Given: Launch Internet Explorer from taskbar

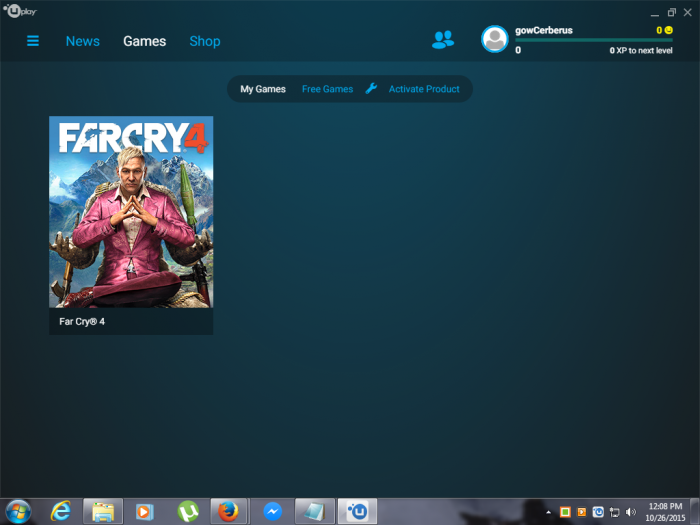Looking at the screenshot, I should click(61, 511).
